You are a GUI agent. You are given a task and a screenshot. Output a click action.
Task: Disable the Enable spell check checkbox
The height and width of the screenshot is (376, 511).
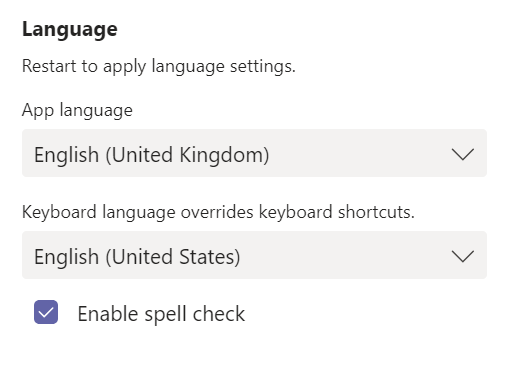46,312
